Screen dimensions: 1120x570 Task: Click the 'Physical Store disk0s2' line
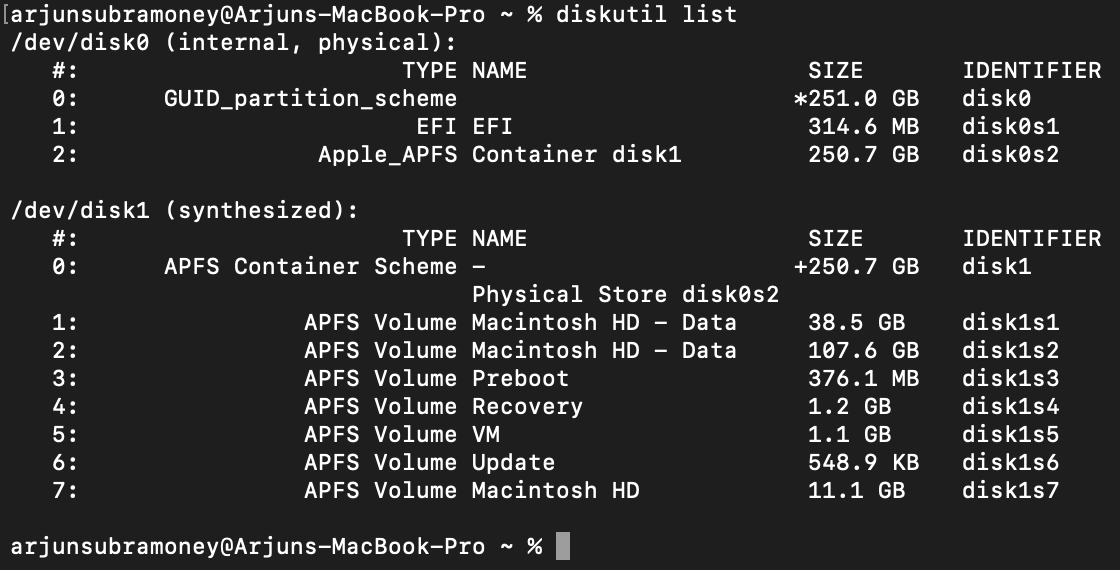(x=625, y=295)
